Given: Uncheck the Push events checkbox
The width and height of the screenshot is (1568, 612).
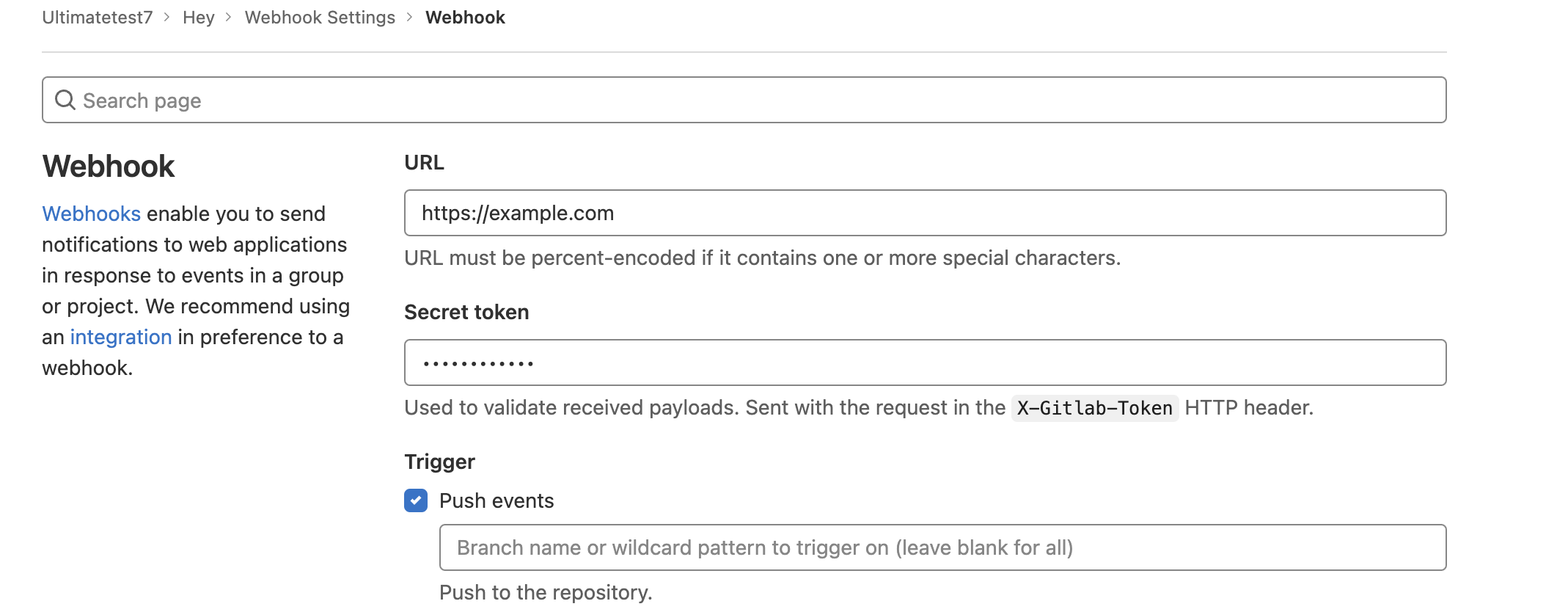Looking at the screenshot, I should click(x=416, y=500).
